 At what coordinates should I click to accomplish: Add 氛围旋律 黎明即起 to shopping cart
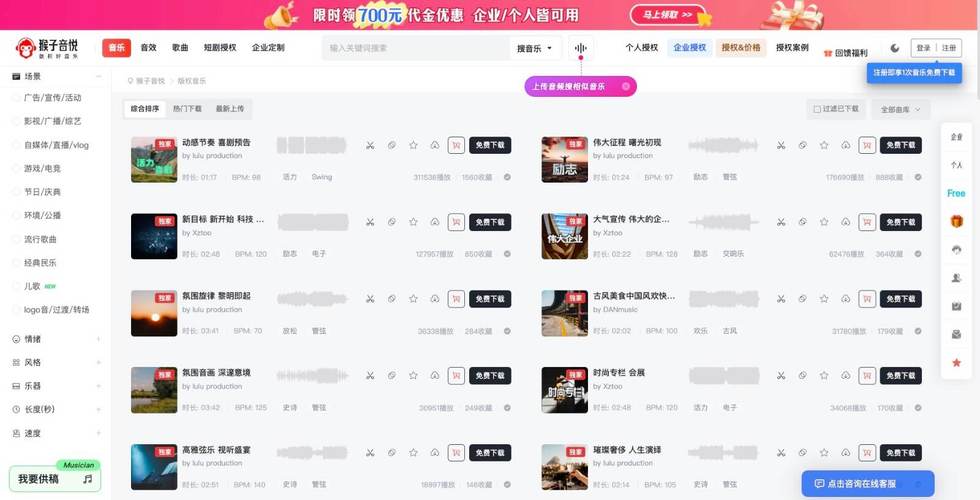point(456,299)
